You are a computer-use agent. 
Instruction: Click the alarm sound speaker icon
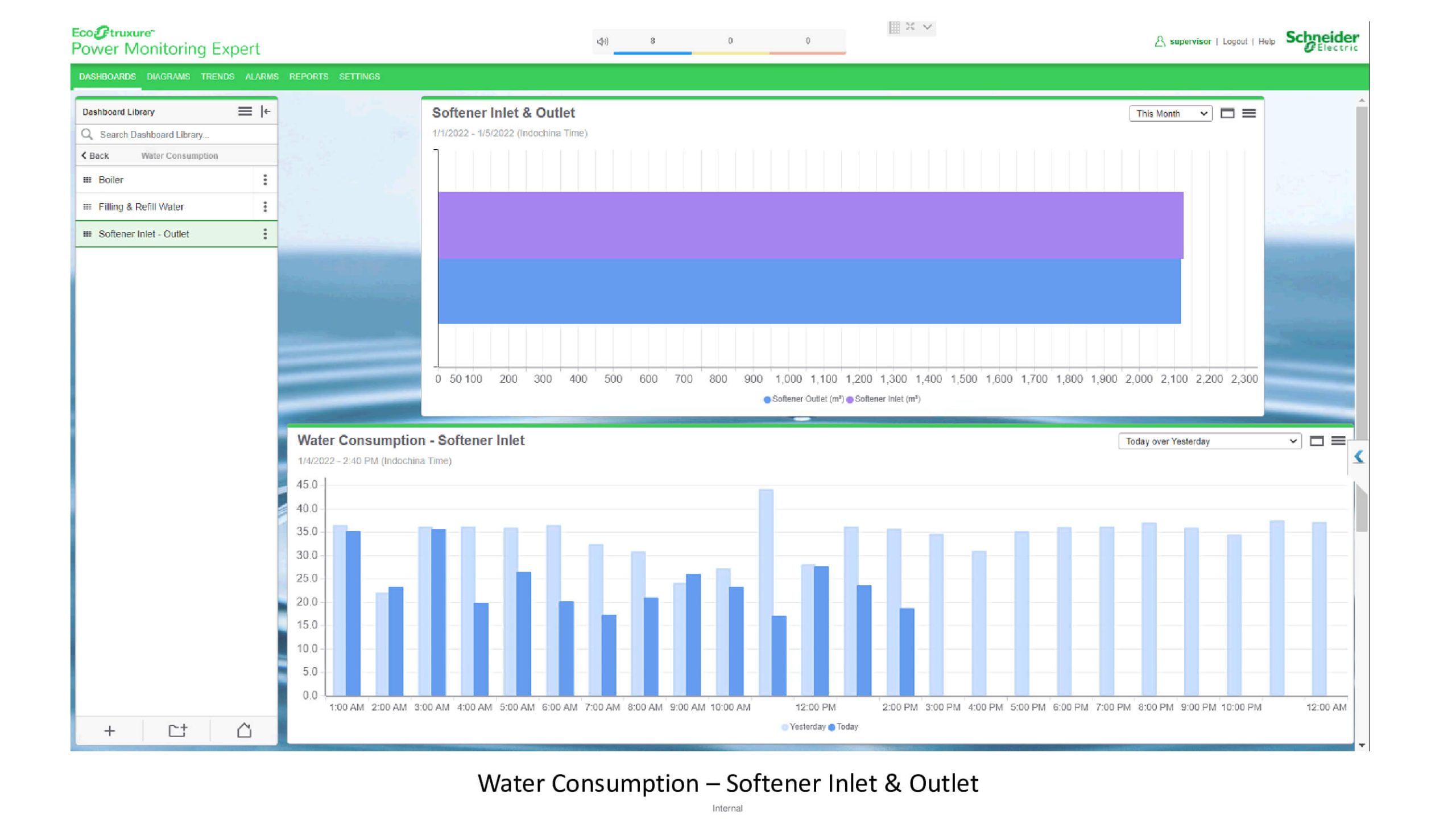tap(602, 42)
